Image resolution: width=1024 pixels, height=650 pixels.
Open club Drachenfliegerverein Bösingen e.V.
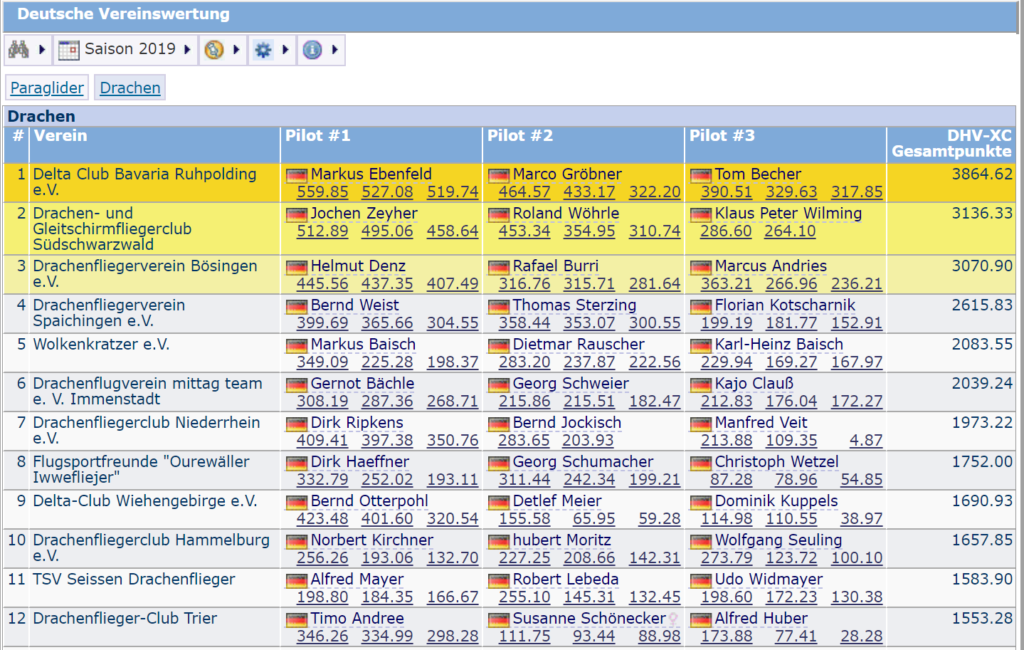pos(145,274)
